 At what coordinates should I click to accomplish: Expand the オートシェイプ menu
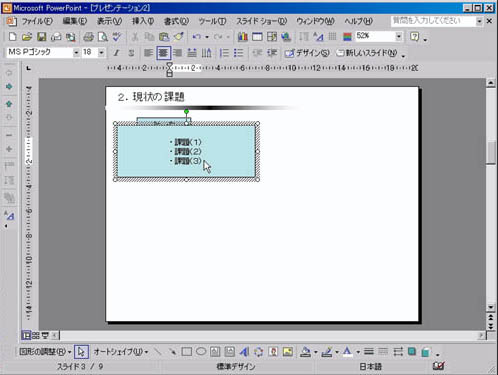point(121,352)
